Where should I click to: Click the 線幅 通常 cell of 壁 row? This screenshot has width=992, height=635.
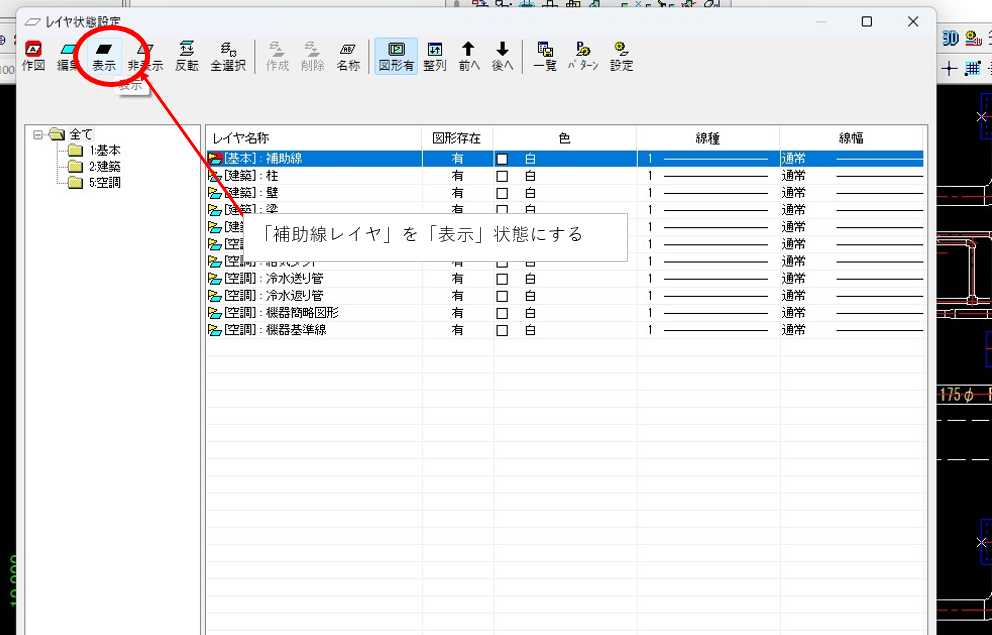point(851,193)
